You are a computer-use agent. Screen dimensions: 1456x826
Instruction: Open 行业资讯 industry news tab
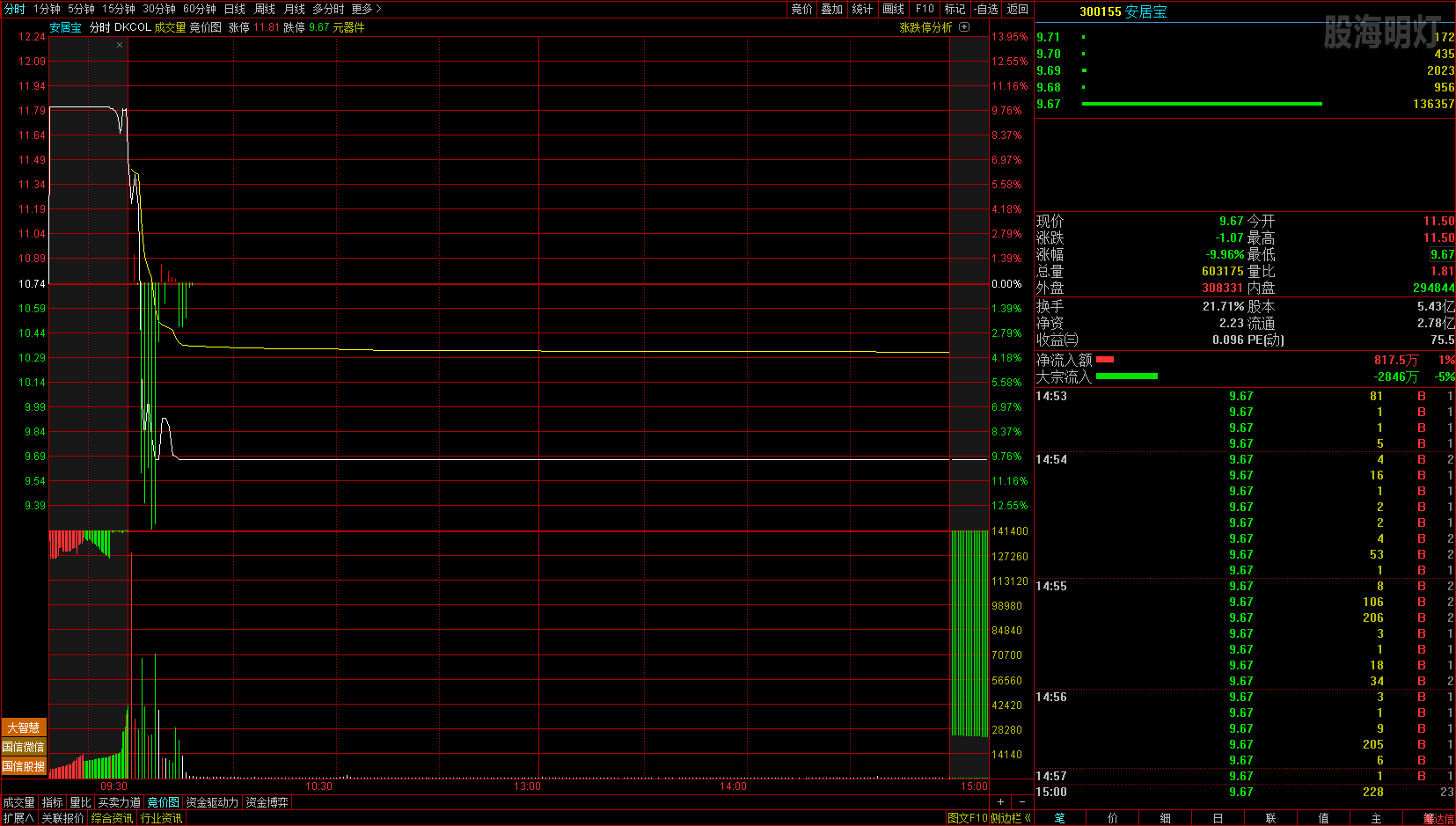(162, 818)
